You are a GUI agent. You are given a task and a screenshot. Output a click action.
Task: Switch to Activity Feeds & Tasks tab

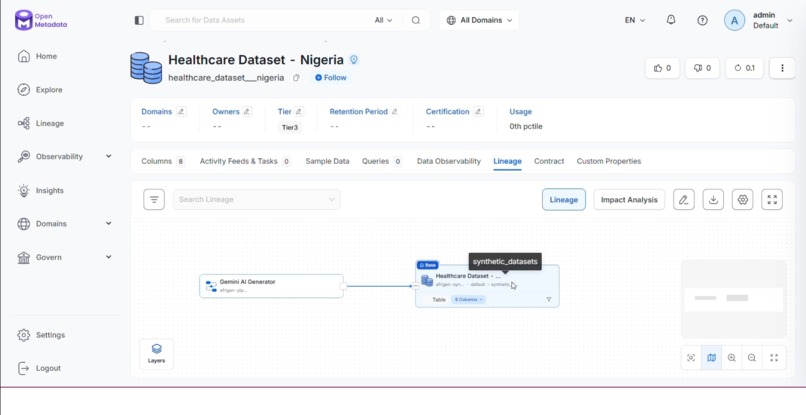tap(245, 161)
